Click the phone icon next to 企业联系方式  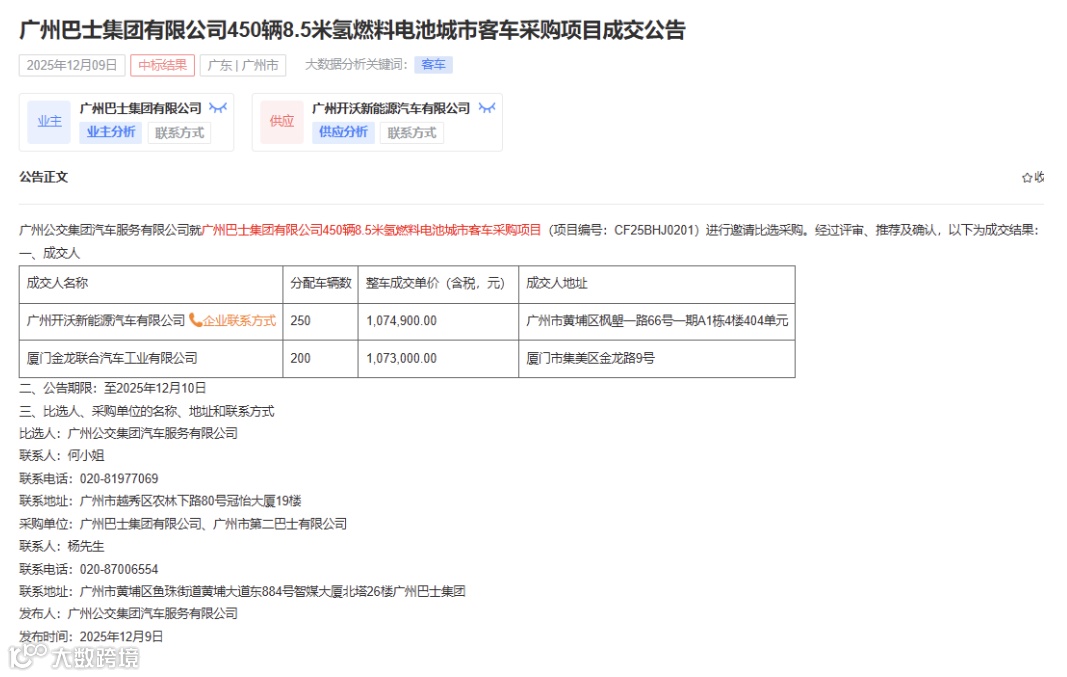(195, 320)
